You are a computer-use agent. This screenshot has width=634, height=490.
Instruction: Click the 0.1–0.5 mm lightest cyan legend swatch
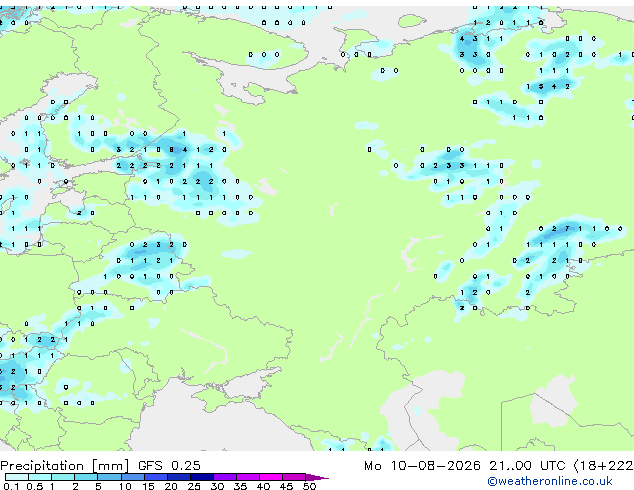point(17,477)
